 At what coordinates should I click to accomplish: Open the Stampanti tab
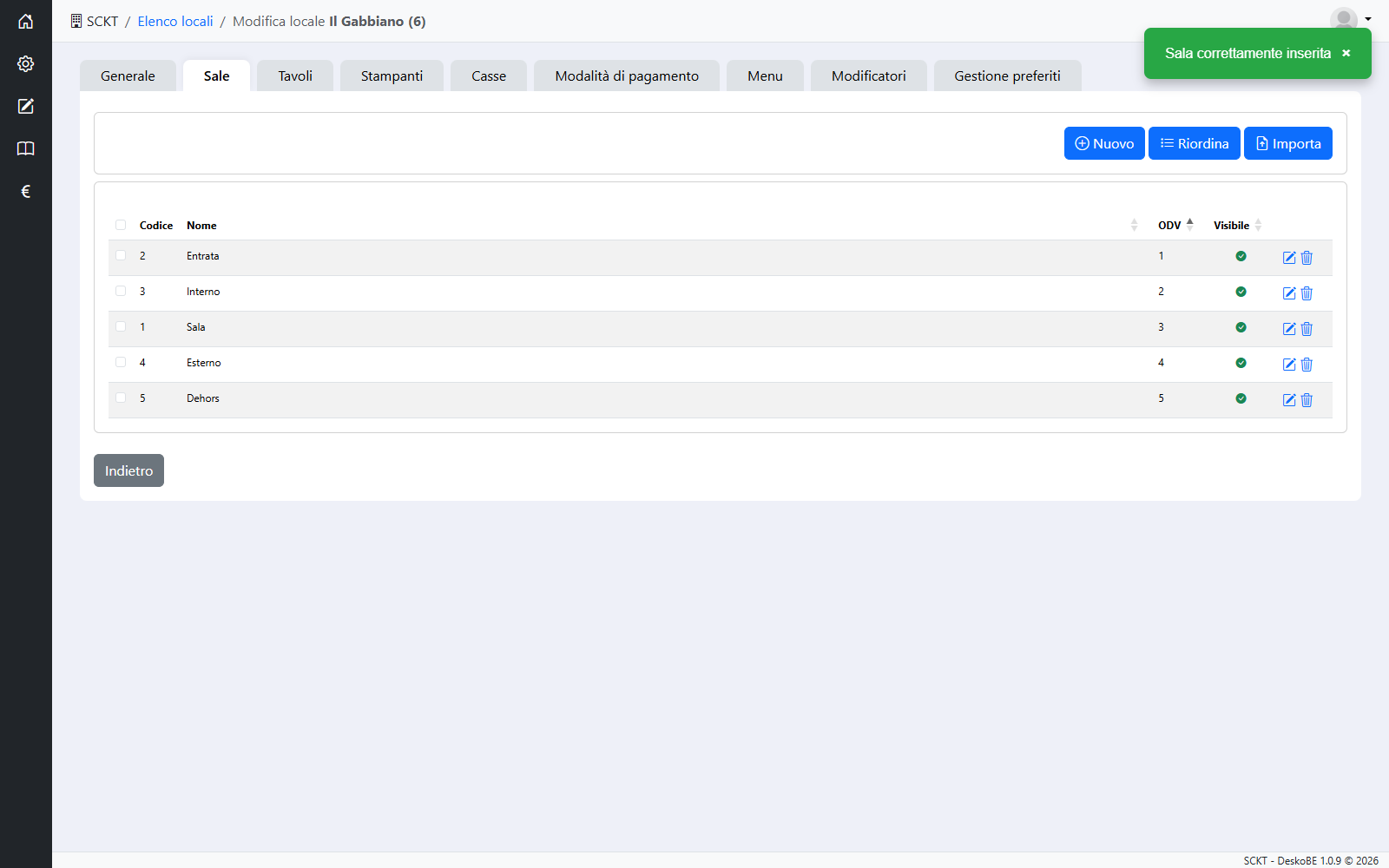pos(392,76)
